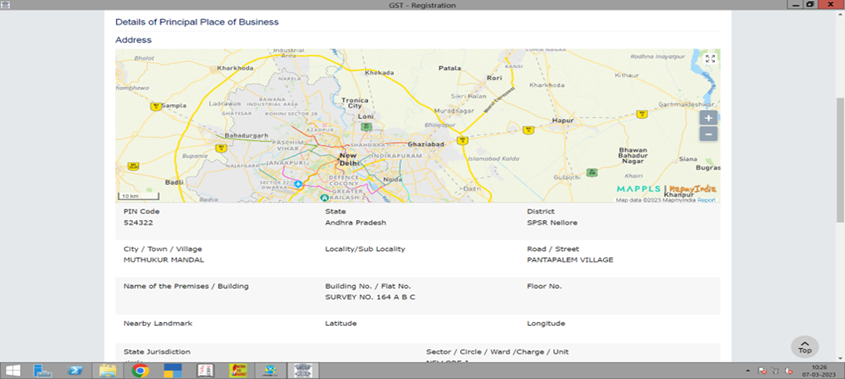Viewport: 845px width, 379px height.
Task: Click Ghaziabad label on the map
Action: pyautogui.click(x=426, y=144)
